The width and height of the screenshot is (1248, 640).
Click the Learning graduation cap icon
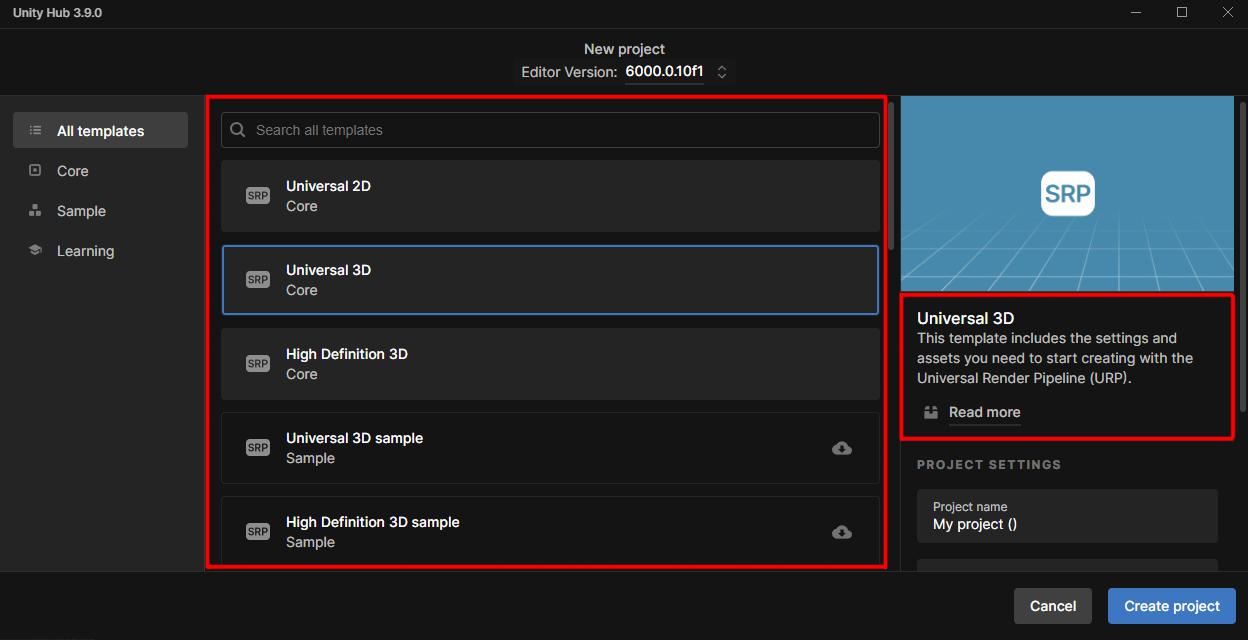[x=36, y=250]
